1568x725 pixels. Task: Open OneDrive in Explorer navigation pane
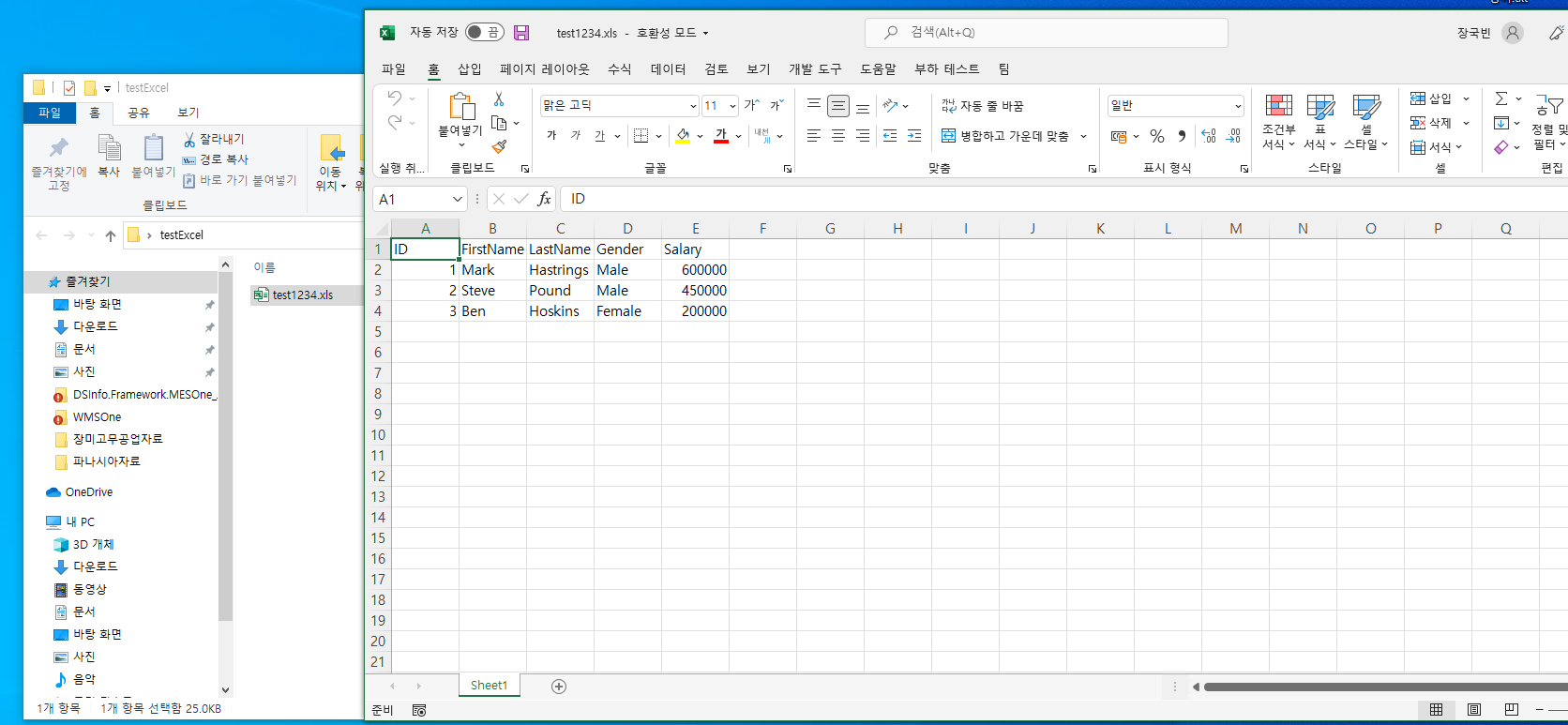89,491
